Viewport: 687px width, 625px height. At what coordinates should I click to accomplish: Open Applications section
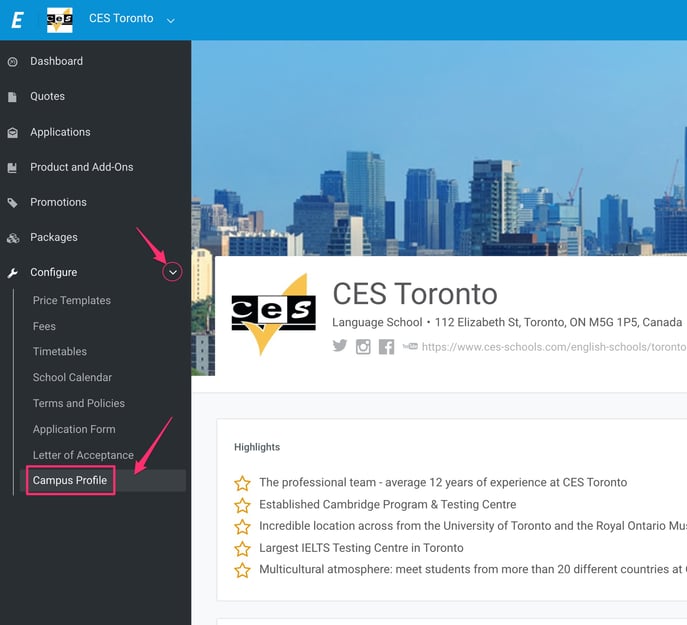(60, 132)
